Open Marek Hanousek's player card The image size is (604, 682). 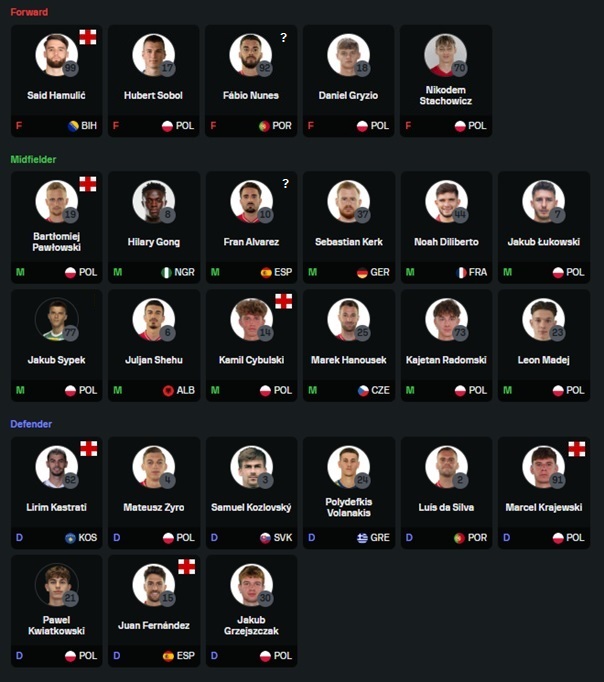pos(349,346)
